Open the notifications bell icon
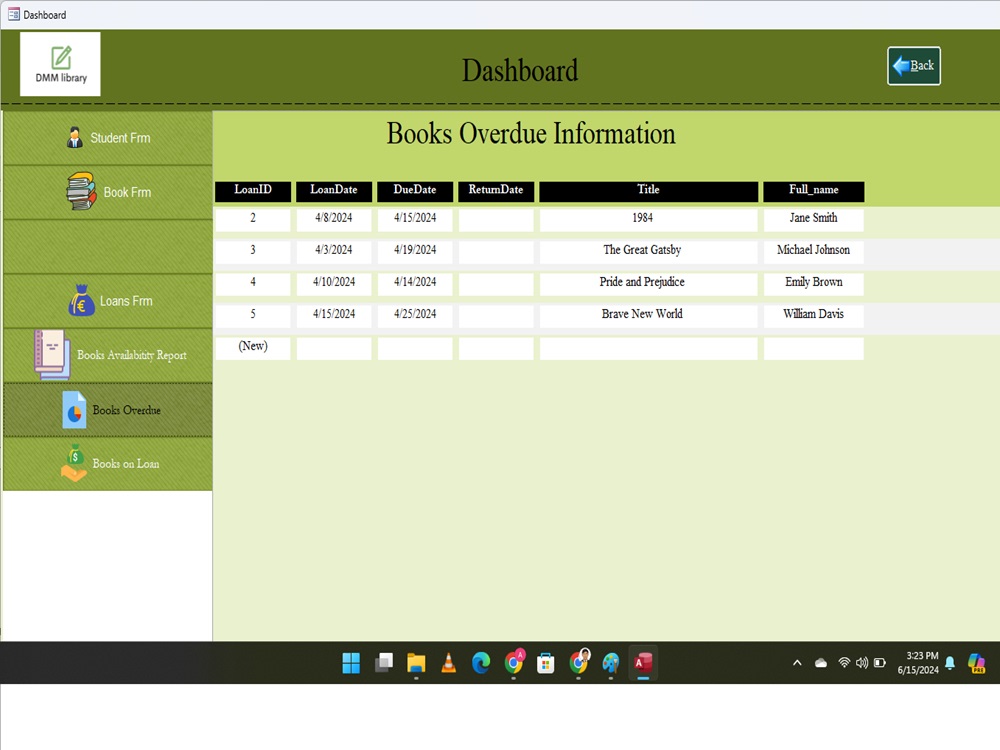Viewport: 1000px width, 750px height. tap(950, 663)
